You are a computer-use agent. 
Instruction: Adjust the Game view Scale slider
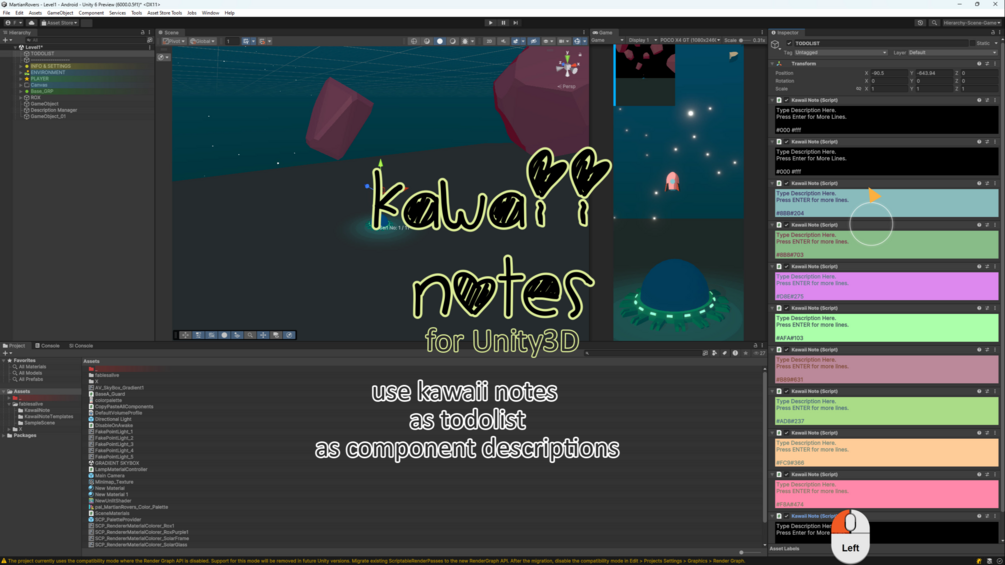point(745,40)
